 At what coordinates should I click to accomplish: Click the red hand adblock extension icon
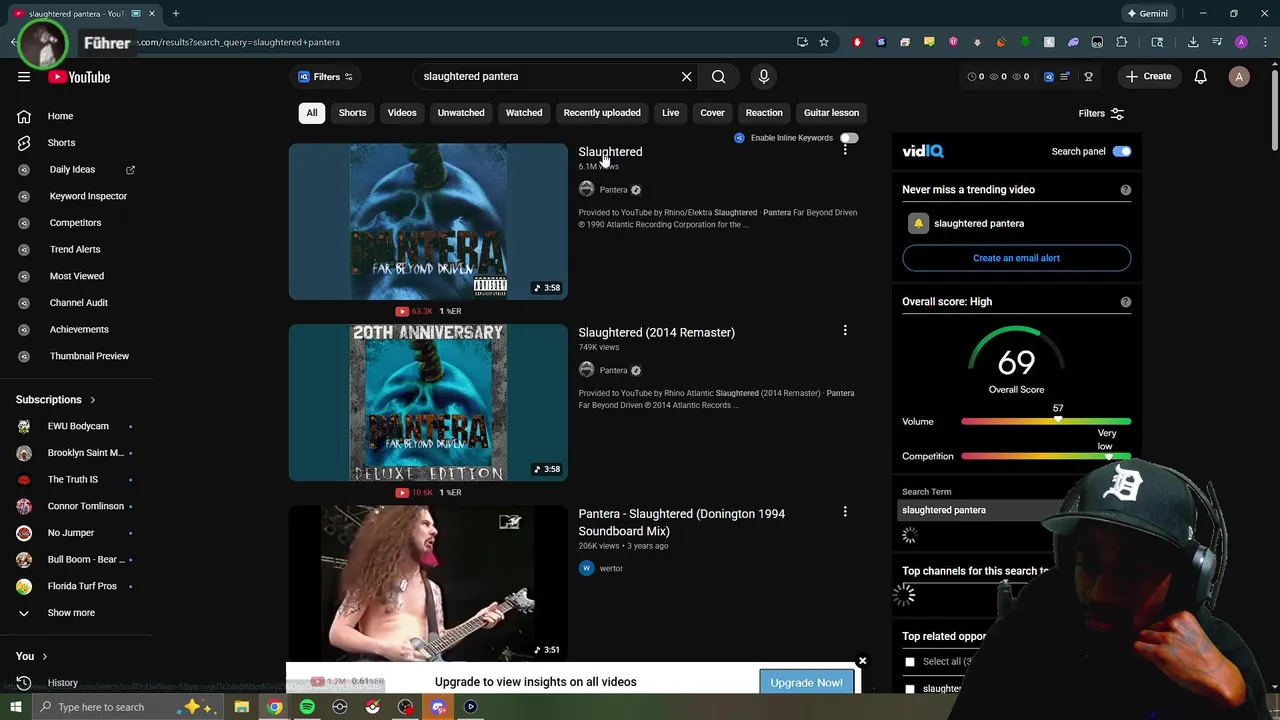click(857, 42)
